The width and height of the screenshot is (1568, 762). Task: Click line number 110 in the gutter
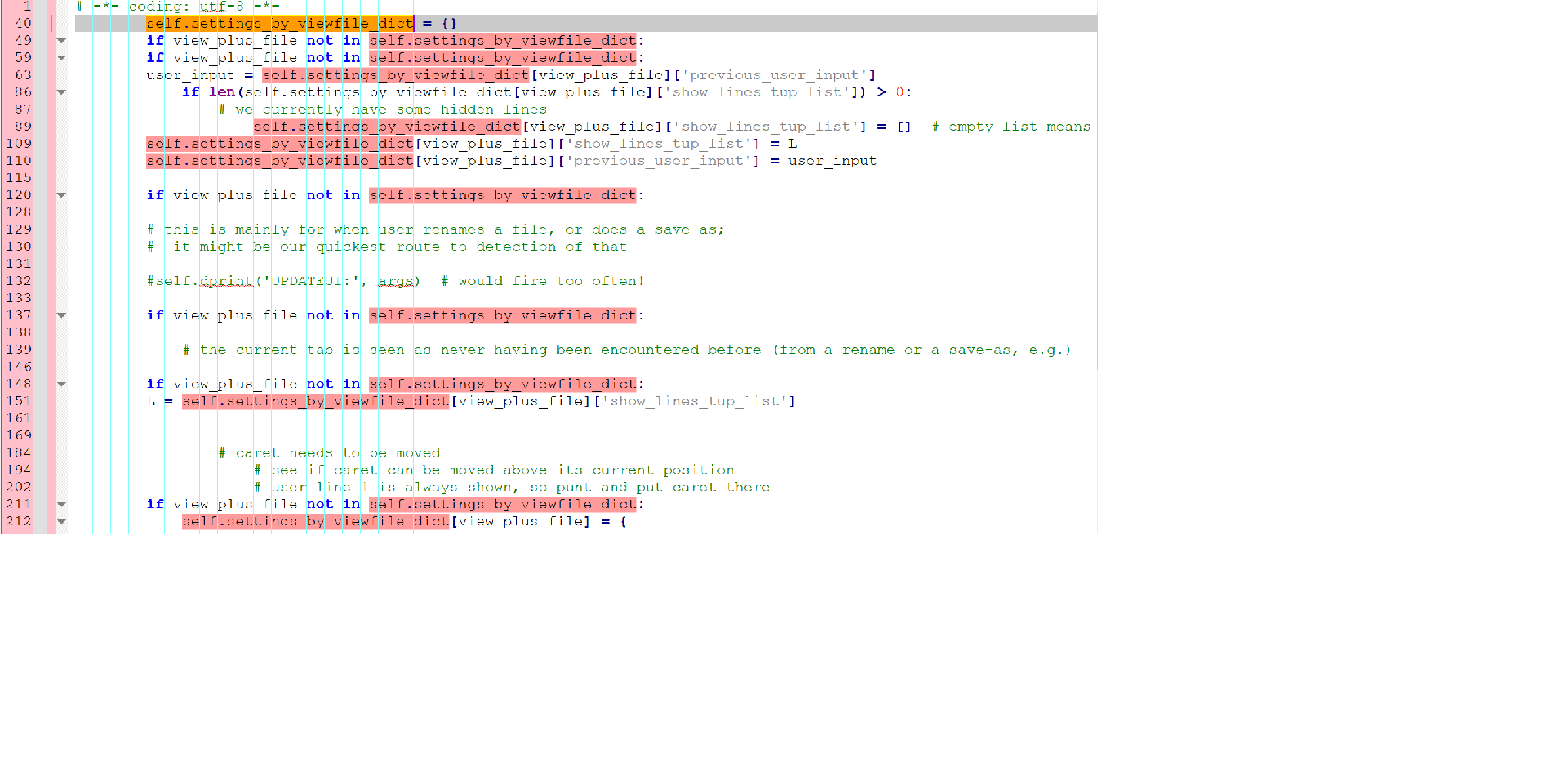tap(19, 161)
